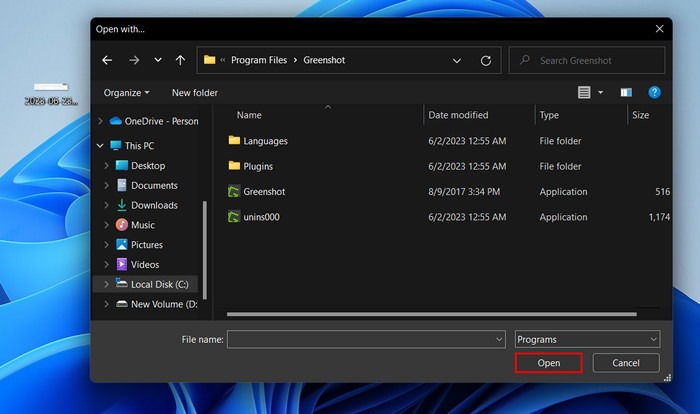This screenshot has height=414, width=700.
Task: Refresh the Greenshot folder listing
Action: click(x=486, y=61)
